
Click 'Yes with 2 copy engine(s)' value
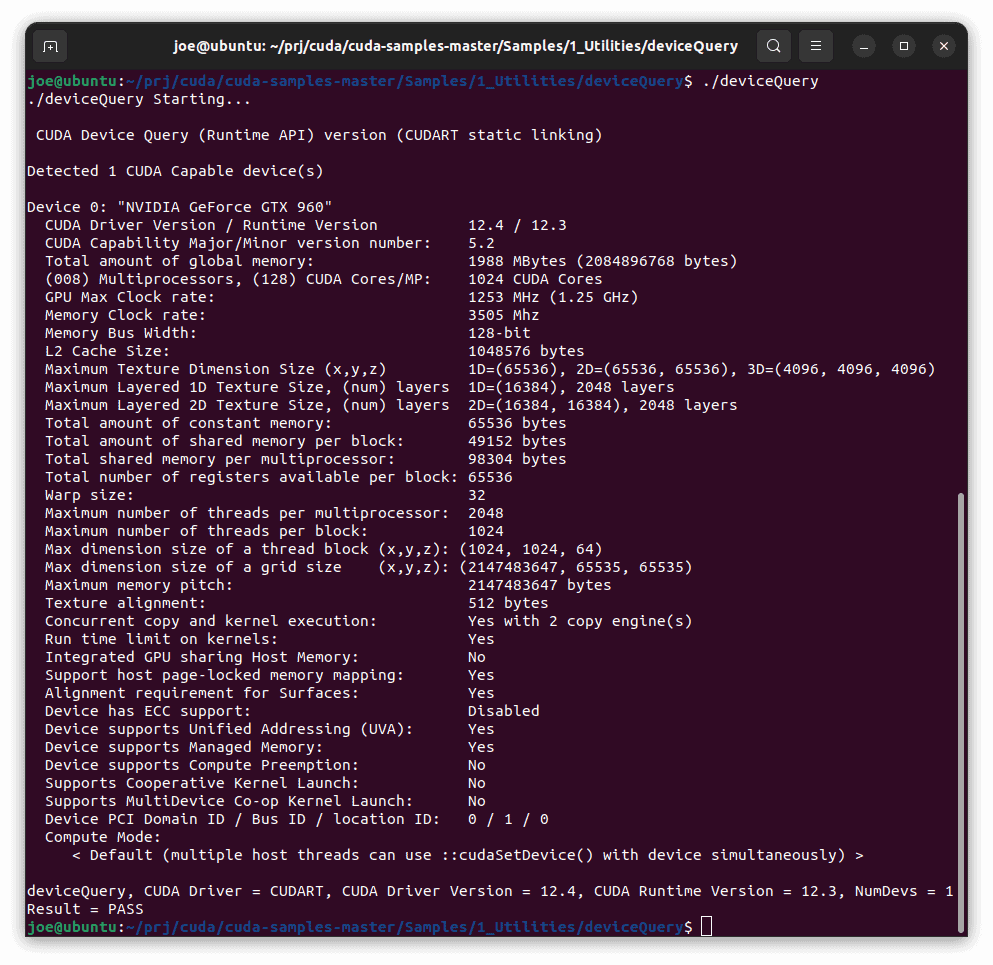pyautogui.click(x=580, y=621)
